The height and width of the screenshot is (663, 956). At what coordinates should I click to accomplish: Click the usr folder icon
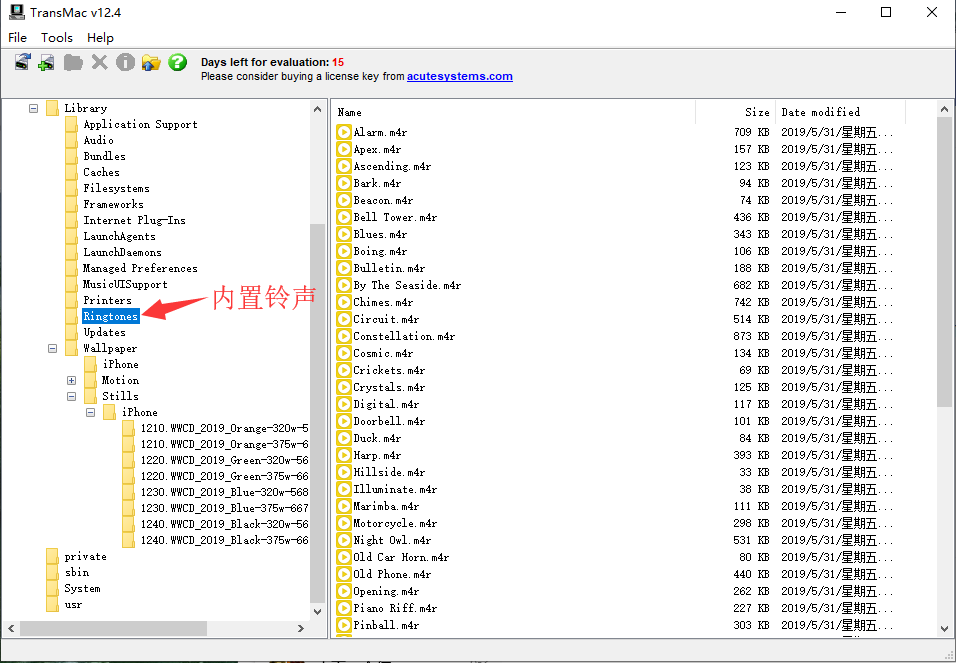[x=52, y=604]
